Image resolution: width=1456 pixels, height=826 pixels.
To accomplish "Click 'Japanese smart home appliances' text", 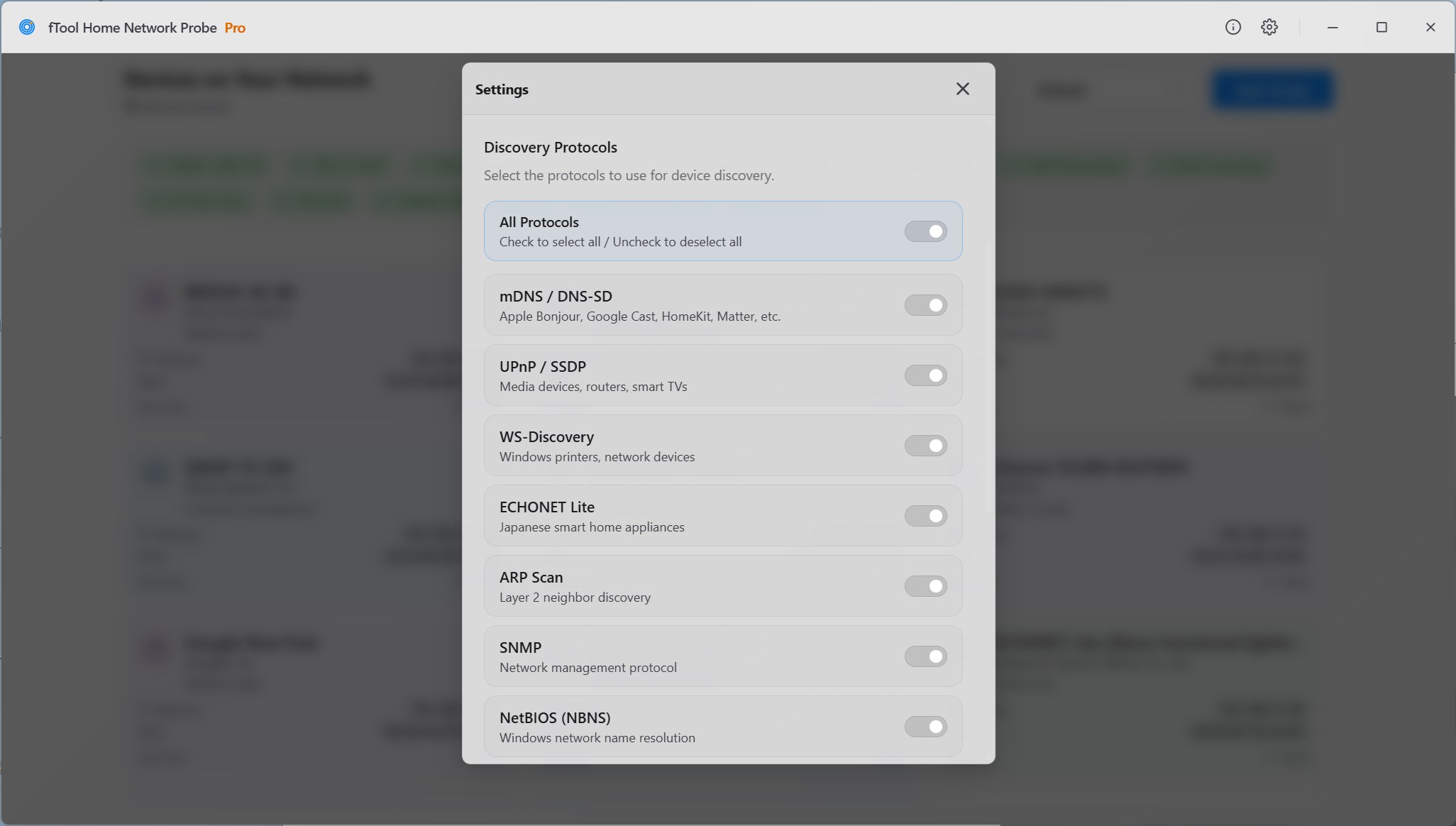I will click(592, 527).
